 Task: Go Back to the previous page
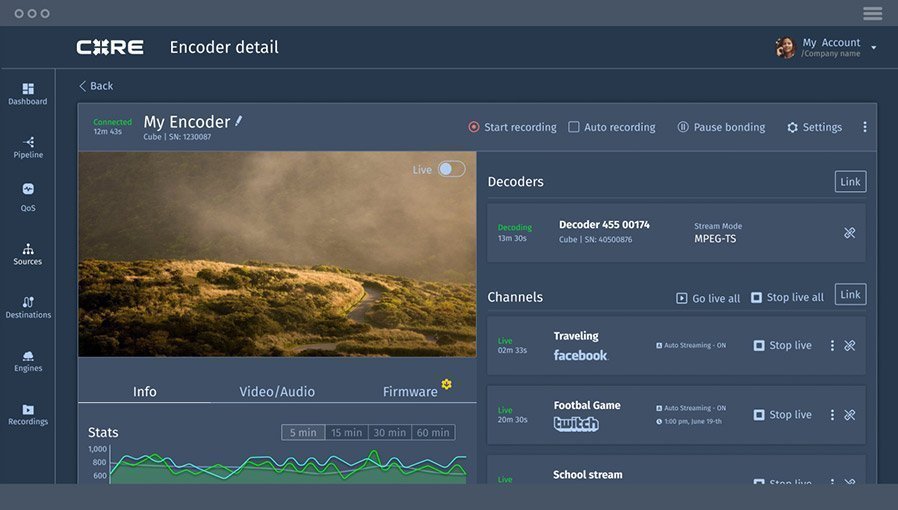click(x=96, y=86)
